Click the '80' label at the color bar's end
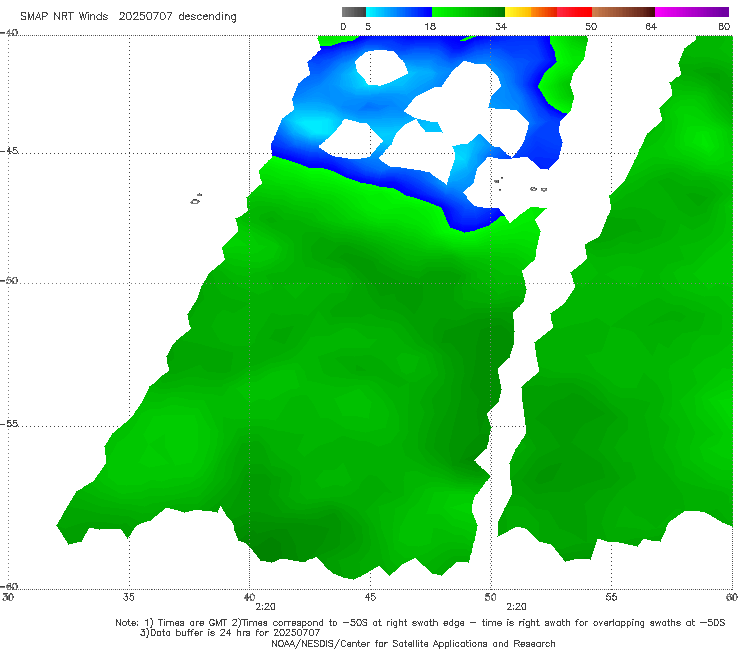 pos(724,26)
